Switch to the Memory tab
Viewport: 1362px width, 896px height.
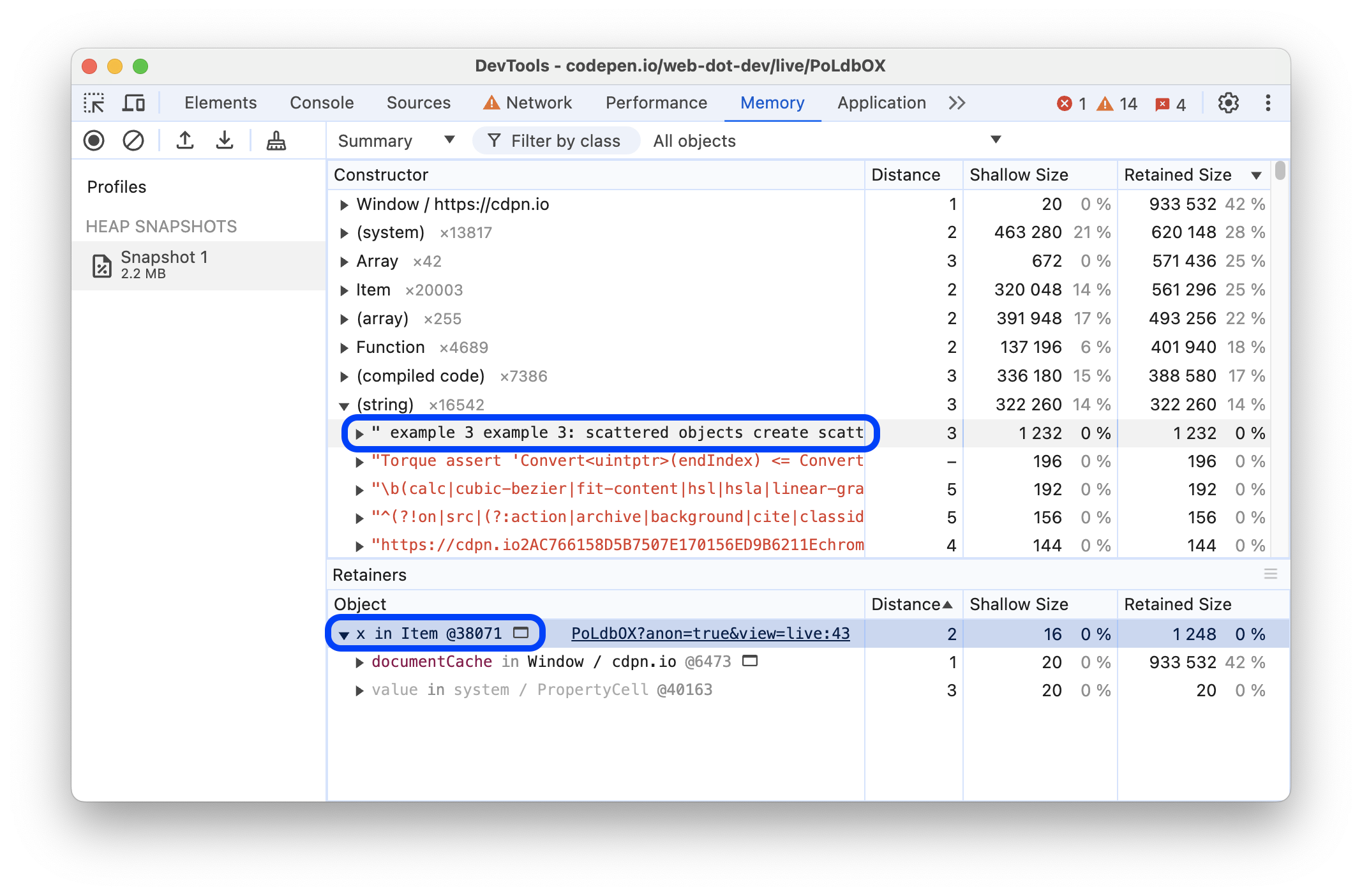click(x=772, y=102)
